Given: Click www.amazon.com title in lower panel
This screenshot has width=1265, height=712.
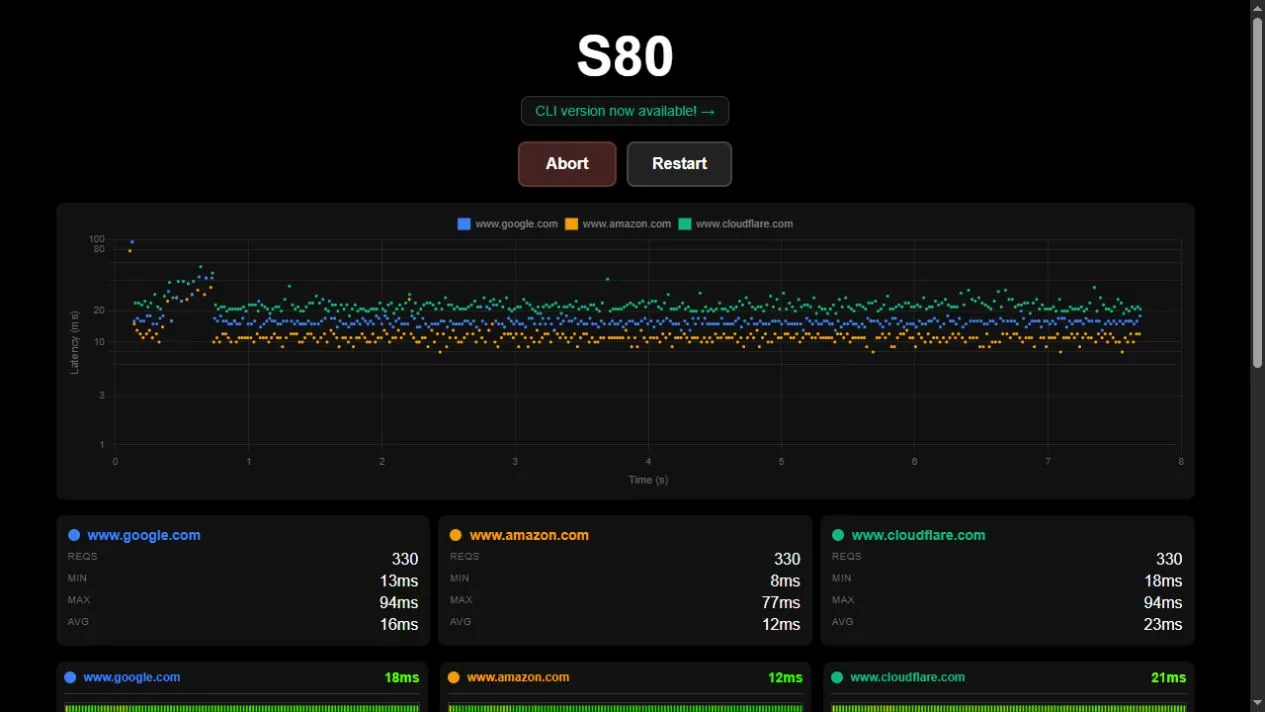Looking at the screenshot, I should [x=518, y=677].
